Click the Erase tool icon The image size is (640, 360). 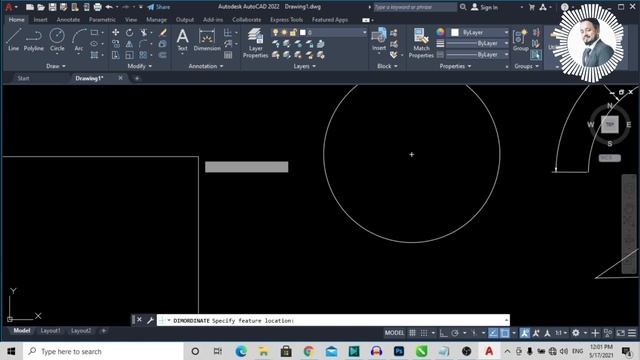pyautogui.click(x=162, y=32)
